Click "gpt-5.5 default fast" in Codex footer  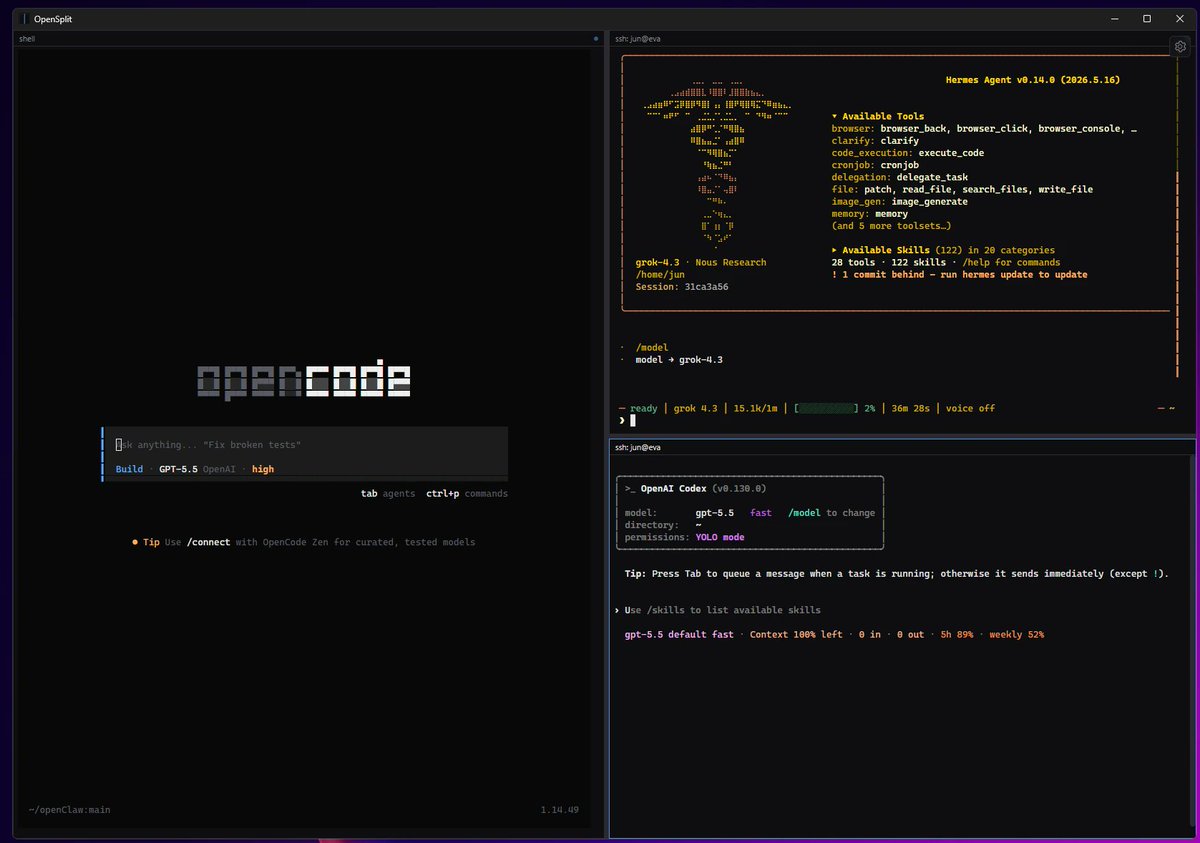click(679, 635)
